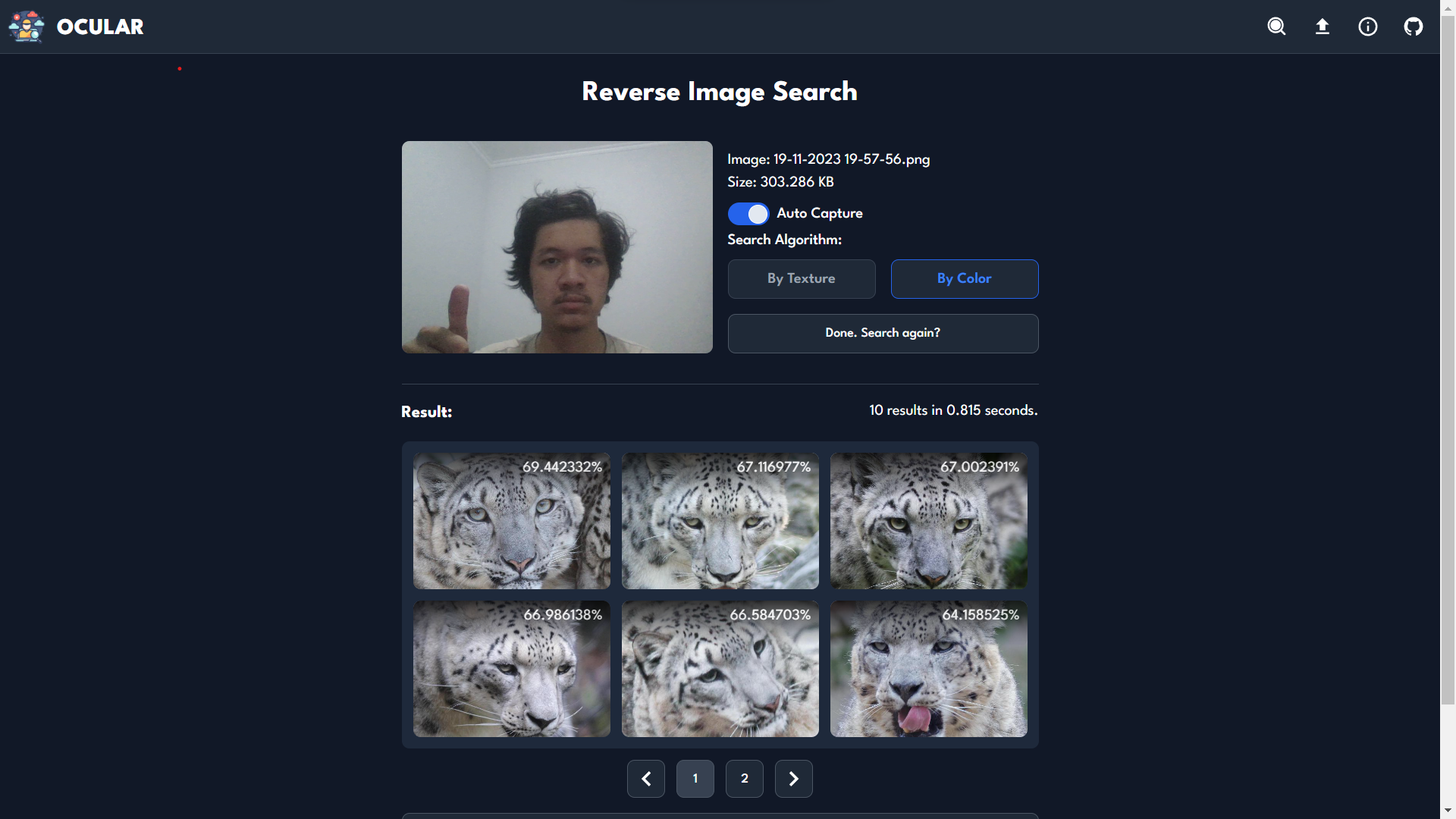The width and height of the screenshot is (1456, 819).
Task: Select By Color search algorithm
Action: pyautogui.click(x=964, y=278)
